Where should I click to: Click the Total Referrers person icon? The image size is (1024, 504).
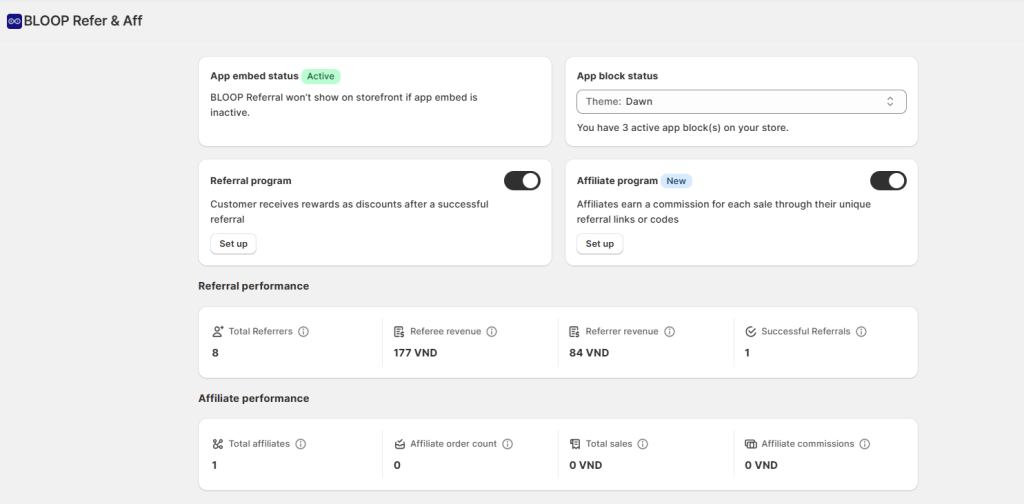coord(217,332)
